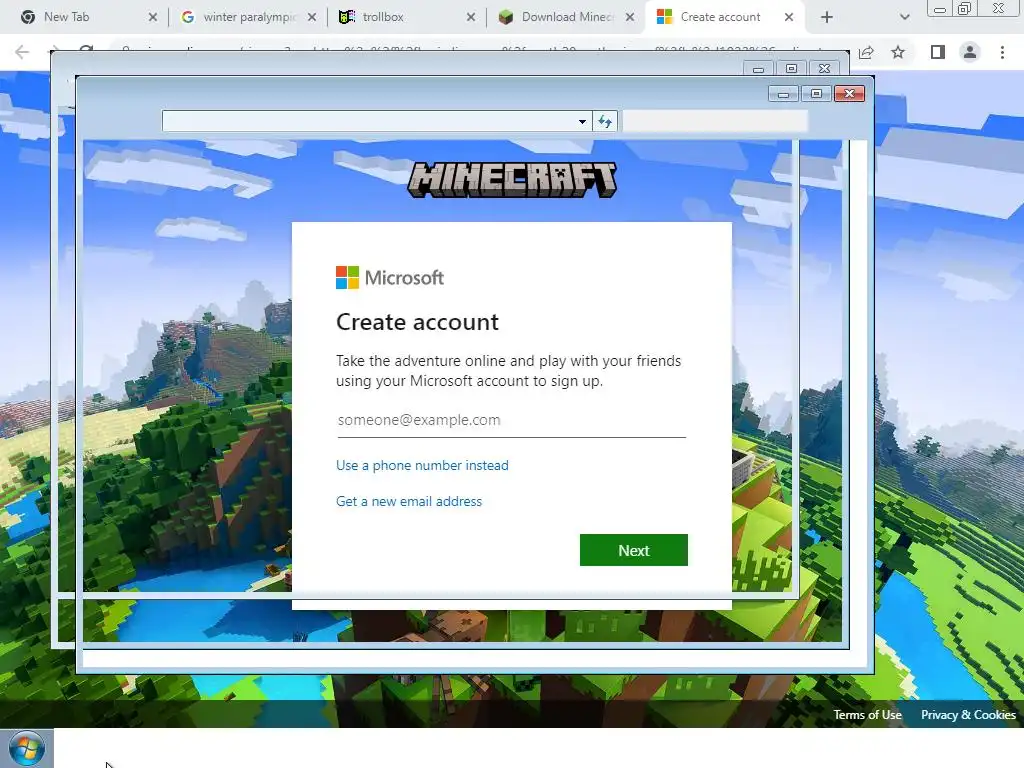1024x768 pixels.
Task: Close the front window with red X
Action: coord(850,94)
